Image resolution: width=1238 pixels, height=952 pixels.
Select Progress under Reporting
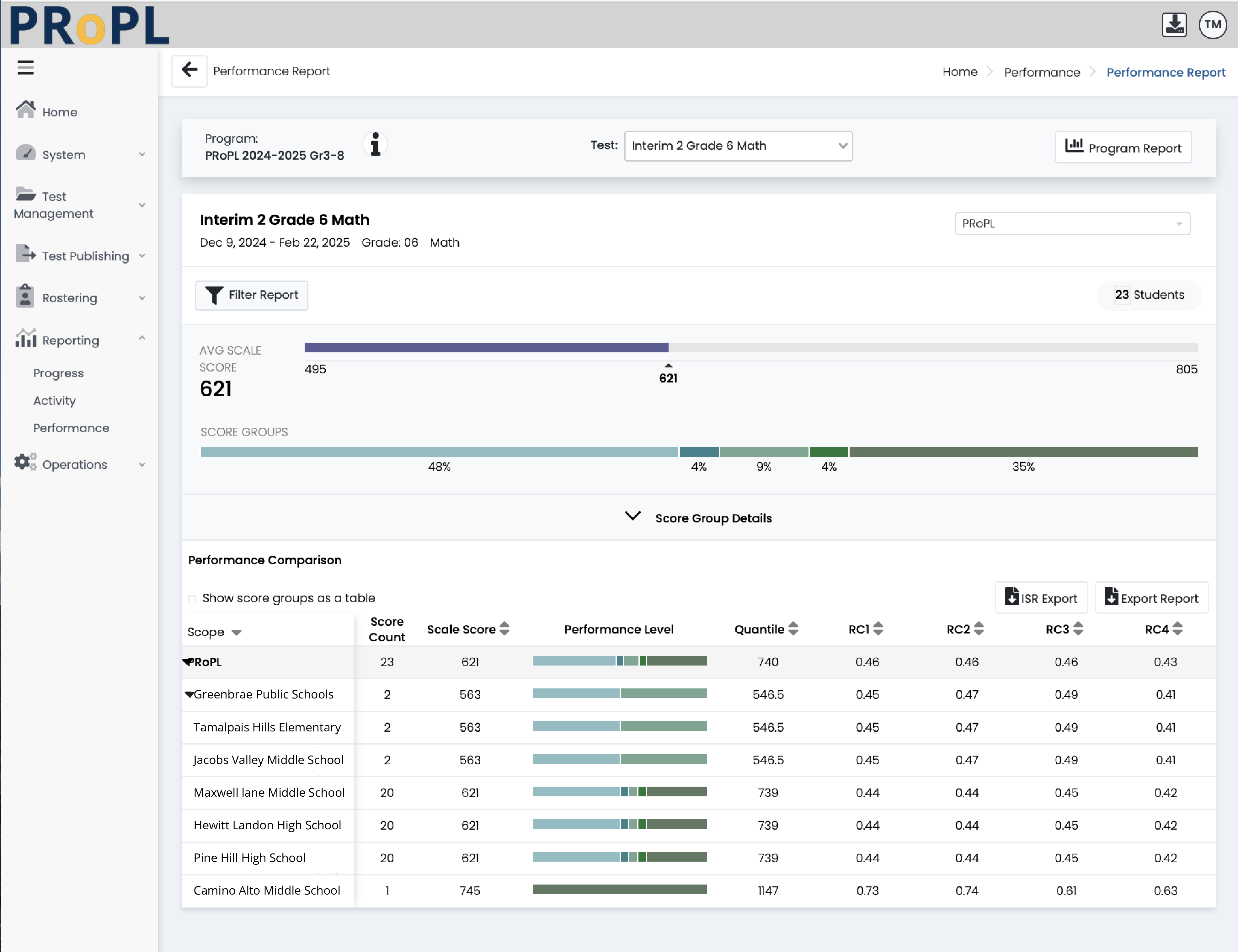pos(58,373)
